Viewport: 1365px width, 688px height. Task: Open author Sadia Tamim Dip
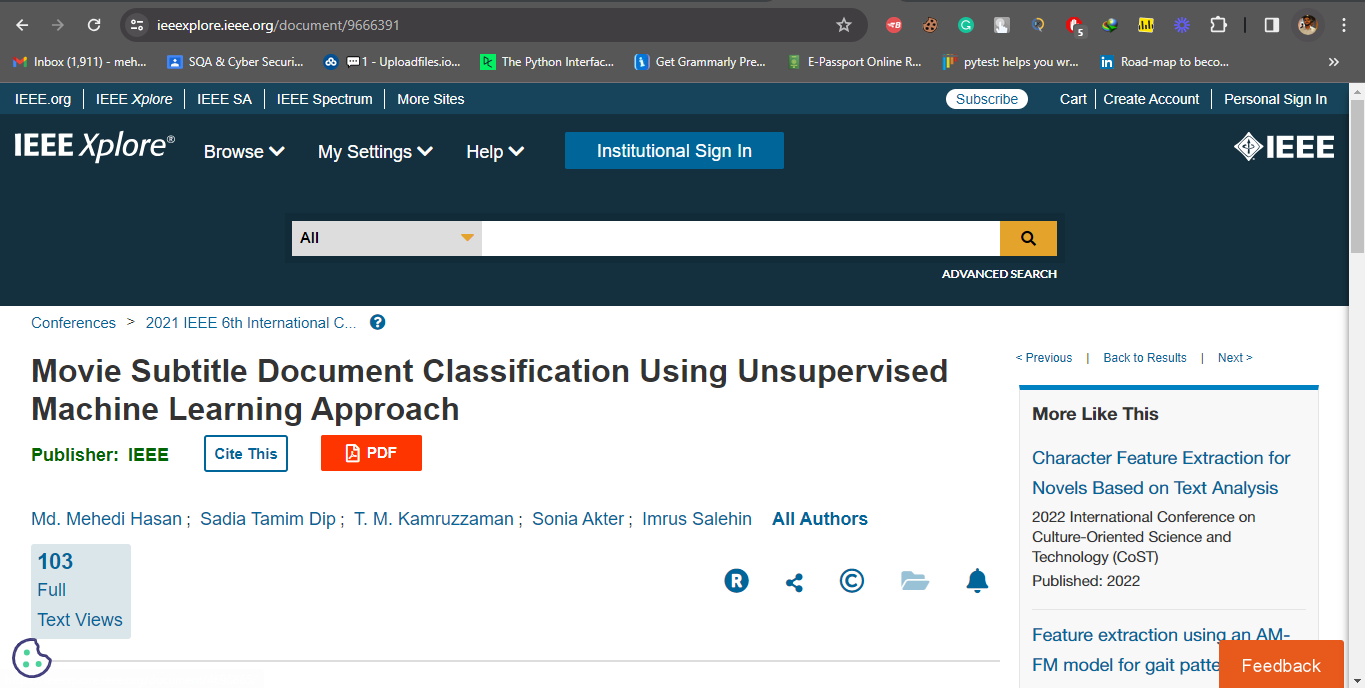tap(268, 519)
